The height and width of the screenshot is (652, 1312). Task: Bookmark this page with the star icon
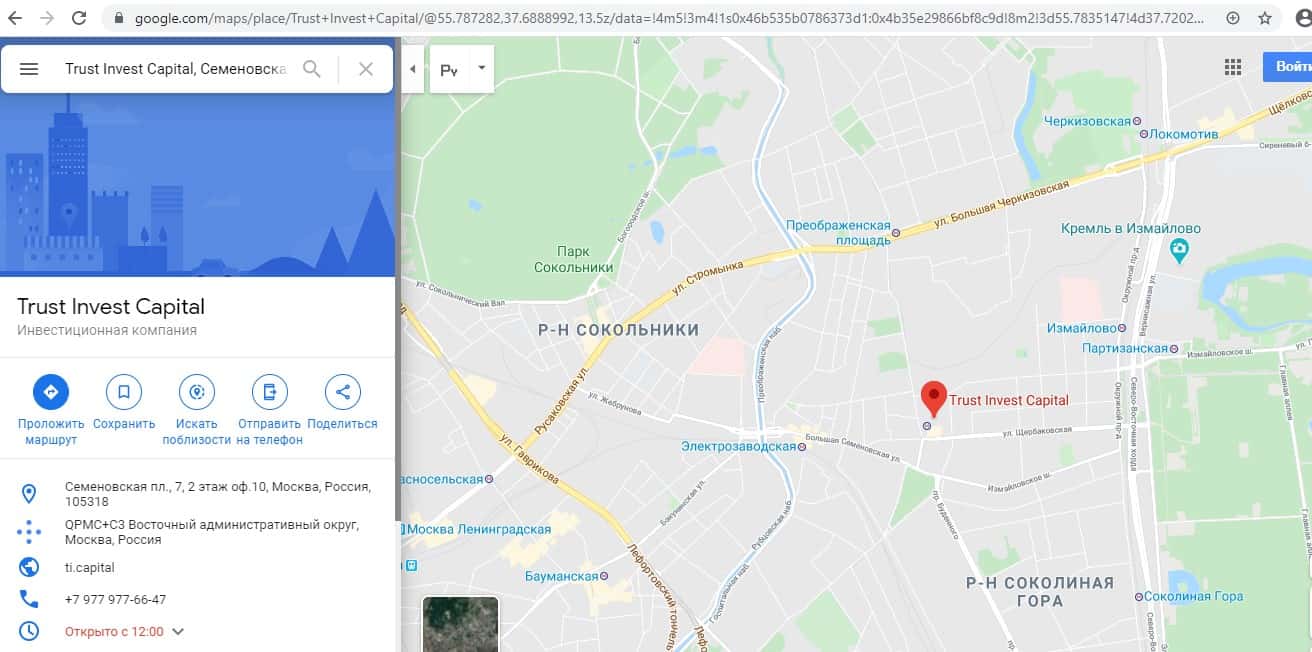pyautogui.click(x=1265, y=18)
